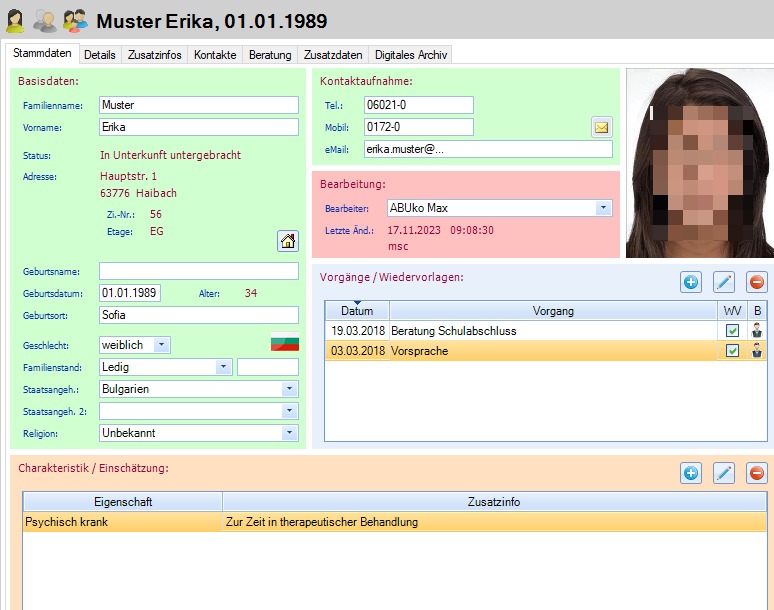Add a new Charakteristik entry with the plus icon

coord(691,473)
